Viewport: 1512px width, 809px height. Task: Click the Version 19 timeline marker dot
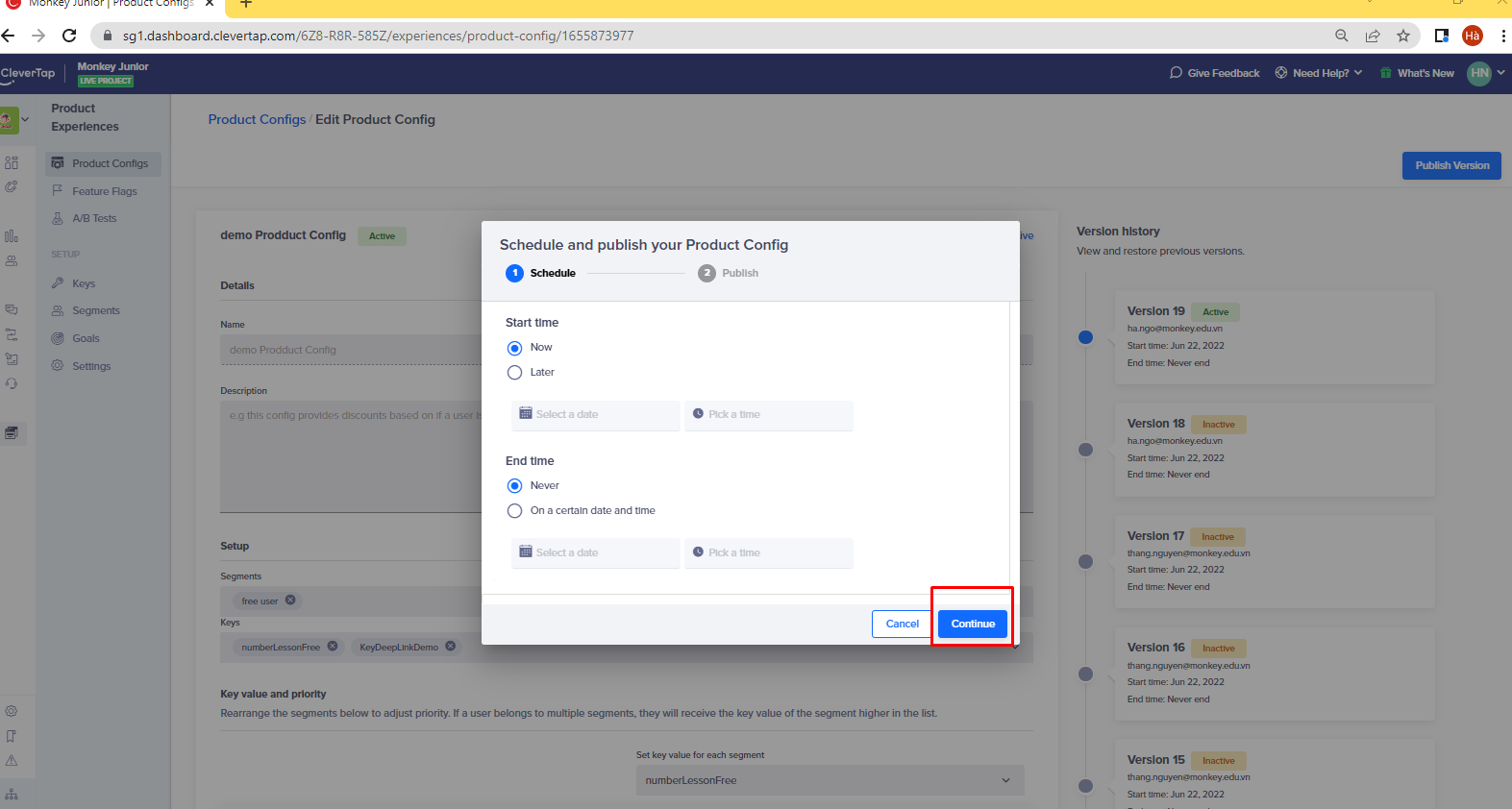[x=1085, y=337]
